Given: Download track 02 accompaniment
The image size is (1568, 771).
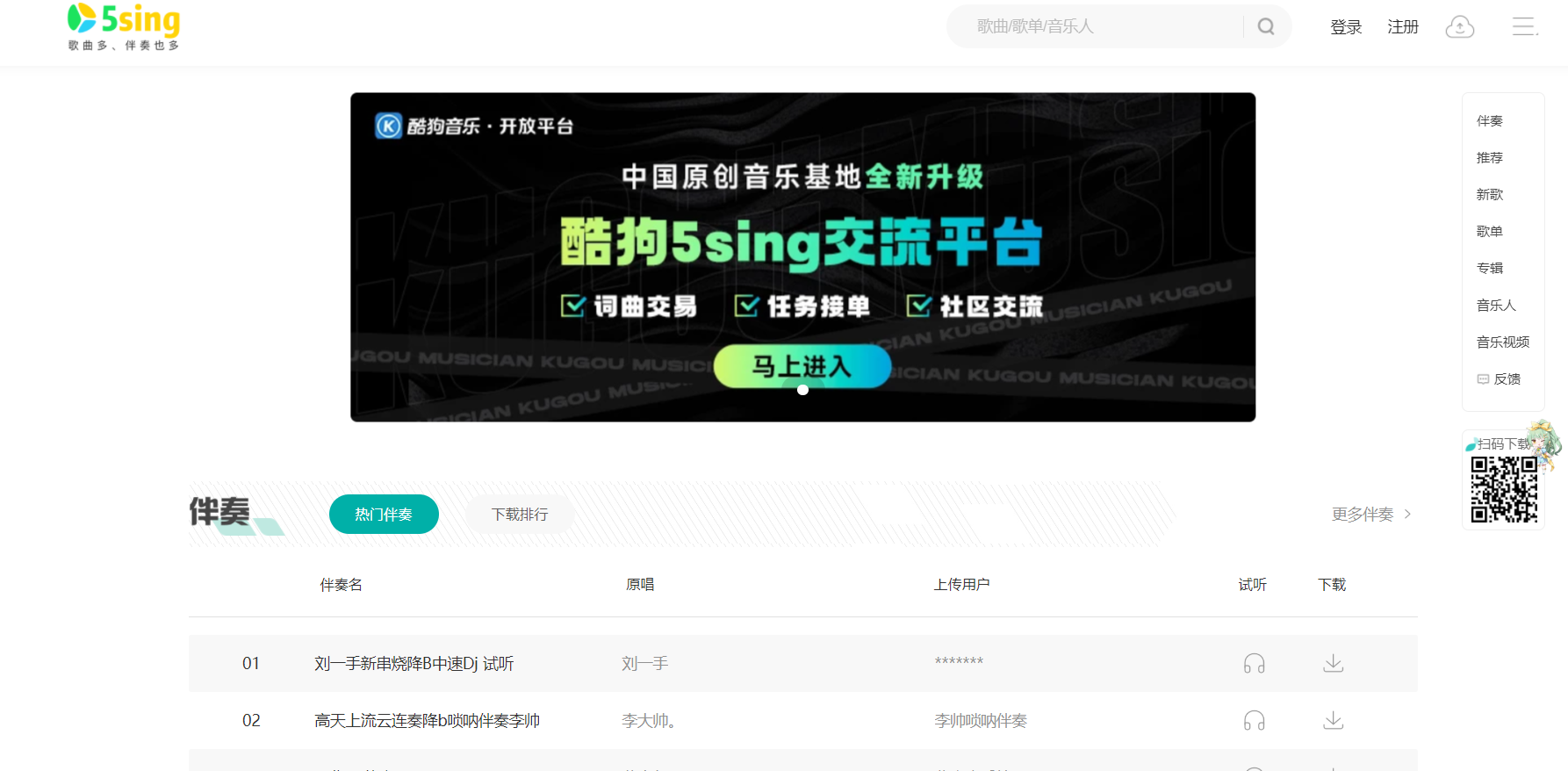Looking at the screenshot, I should pos(1333,721).
